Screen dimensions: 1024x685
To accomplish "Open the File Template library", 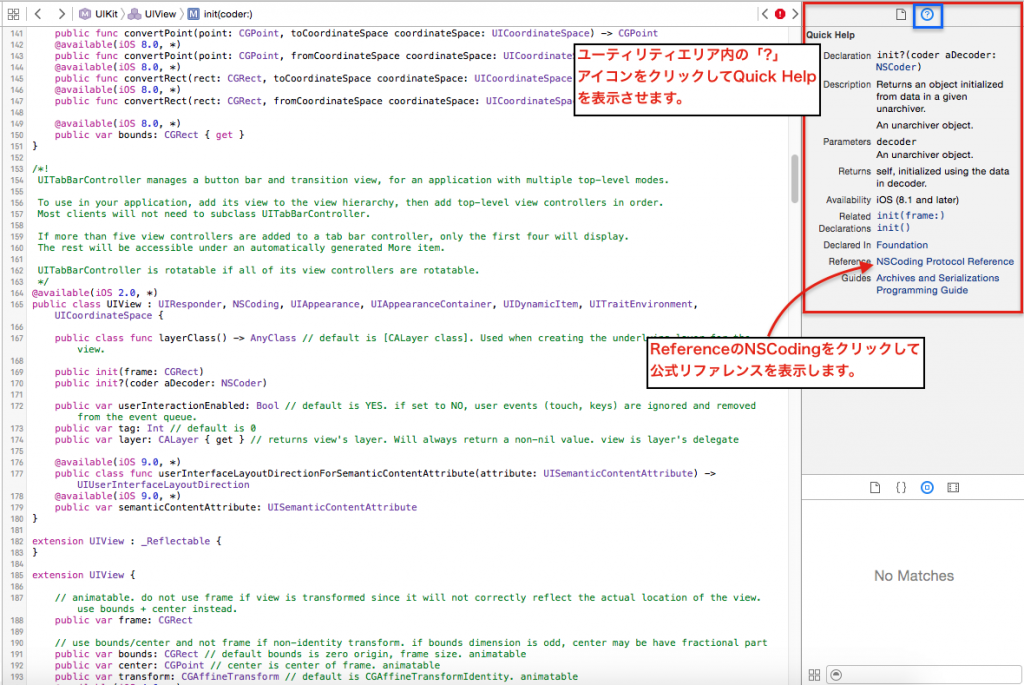I will pos(875,487).
